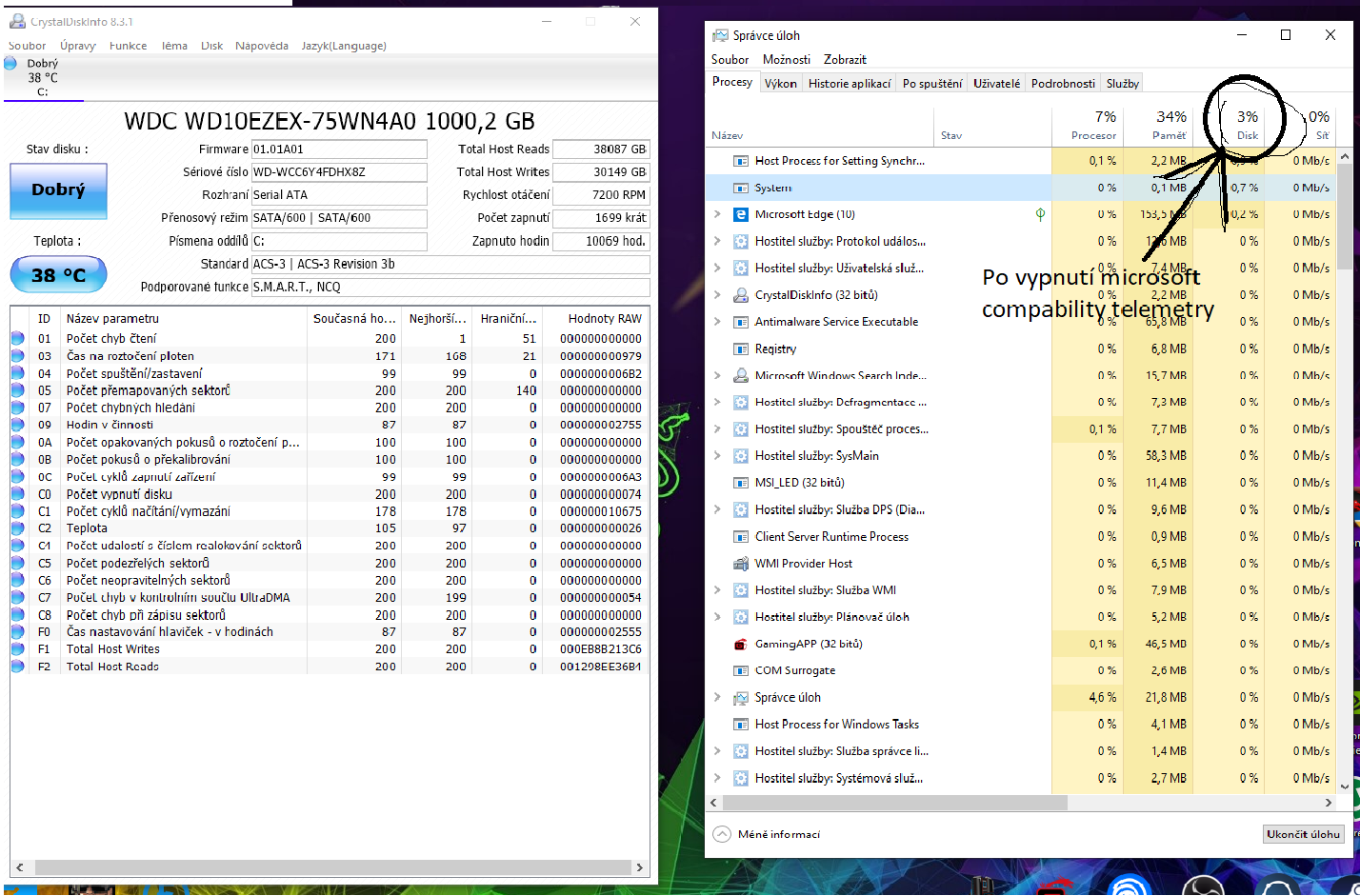The height and width of the screenshot is (896, 1360).
Task: Click the GamingAPP process icon
Action: (x=740, y=644)
